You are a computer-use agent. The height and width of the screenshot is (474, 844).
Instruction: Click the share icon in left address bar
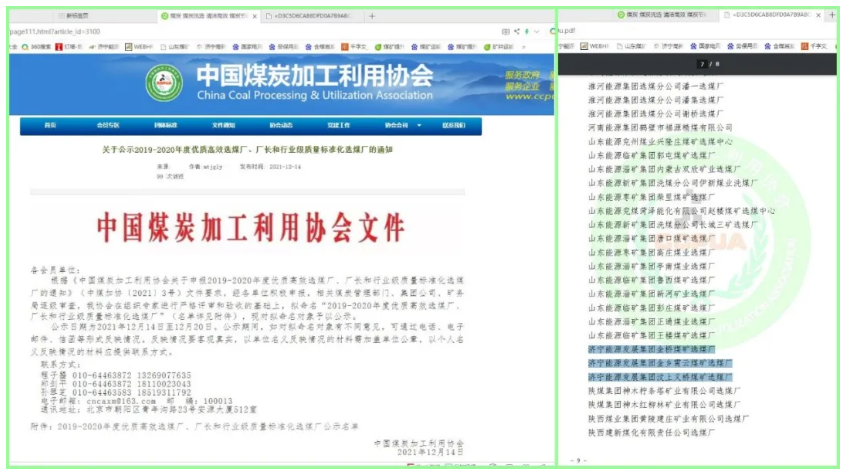(517, 32)
